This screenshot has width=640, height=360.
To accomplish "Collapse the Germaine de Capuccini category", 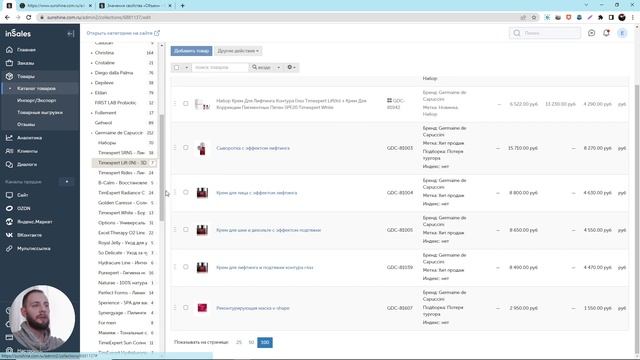I will 91,133.
